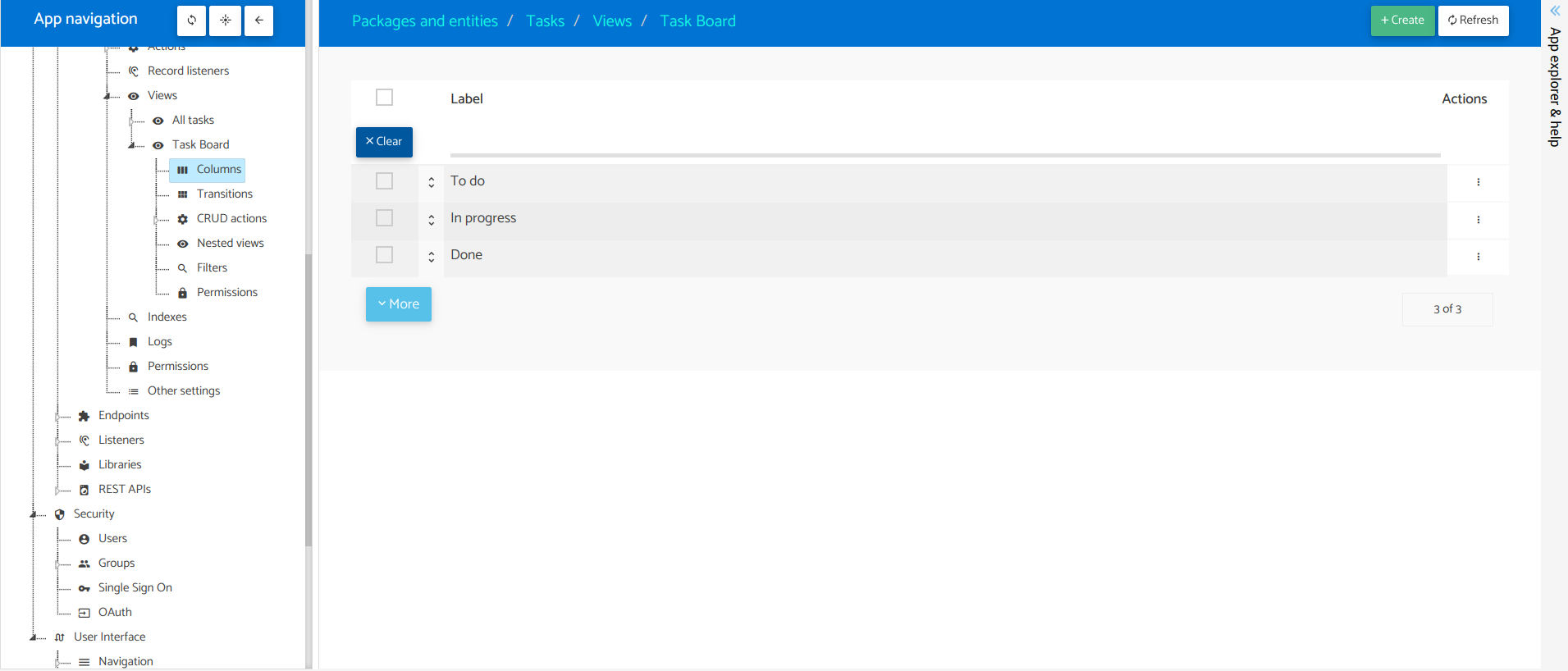Click the user icon beside Users
Image resolution: width=1568 pixels, height=671 pixels.
tap(84, 539)
